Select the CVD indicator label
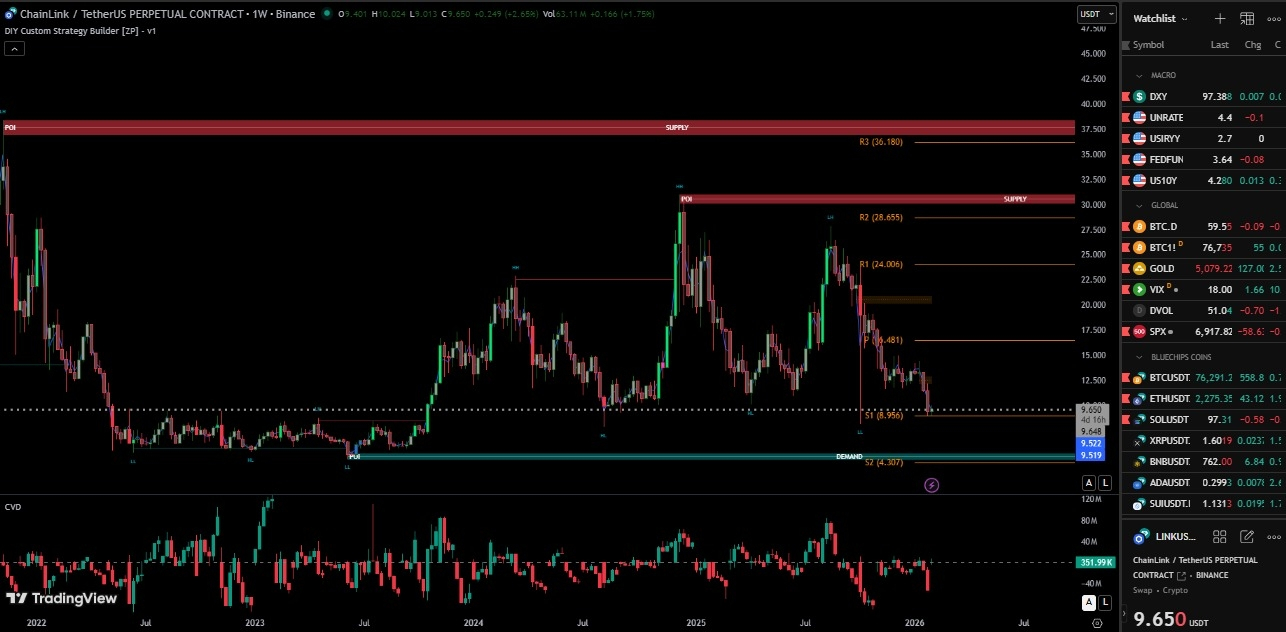The image size is (1286, 632). (13, 507)
